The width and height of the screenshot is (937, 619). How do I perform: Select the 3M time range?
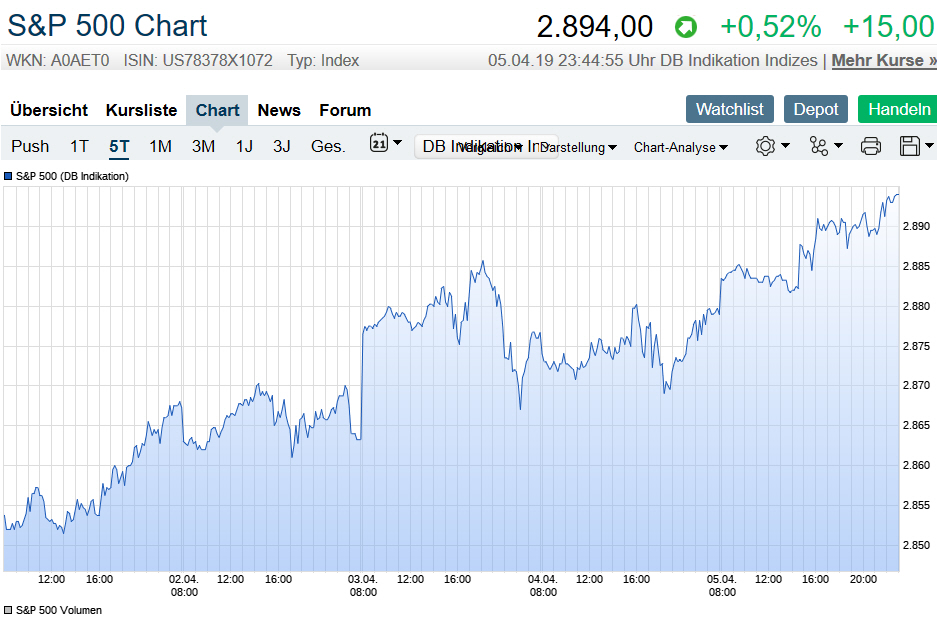203,146
